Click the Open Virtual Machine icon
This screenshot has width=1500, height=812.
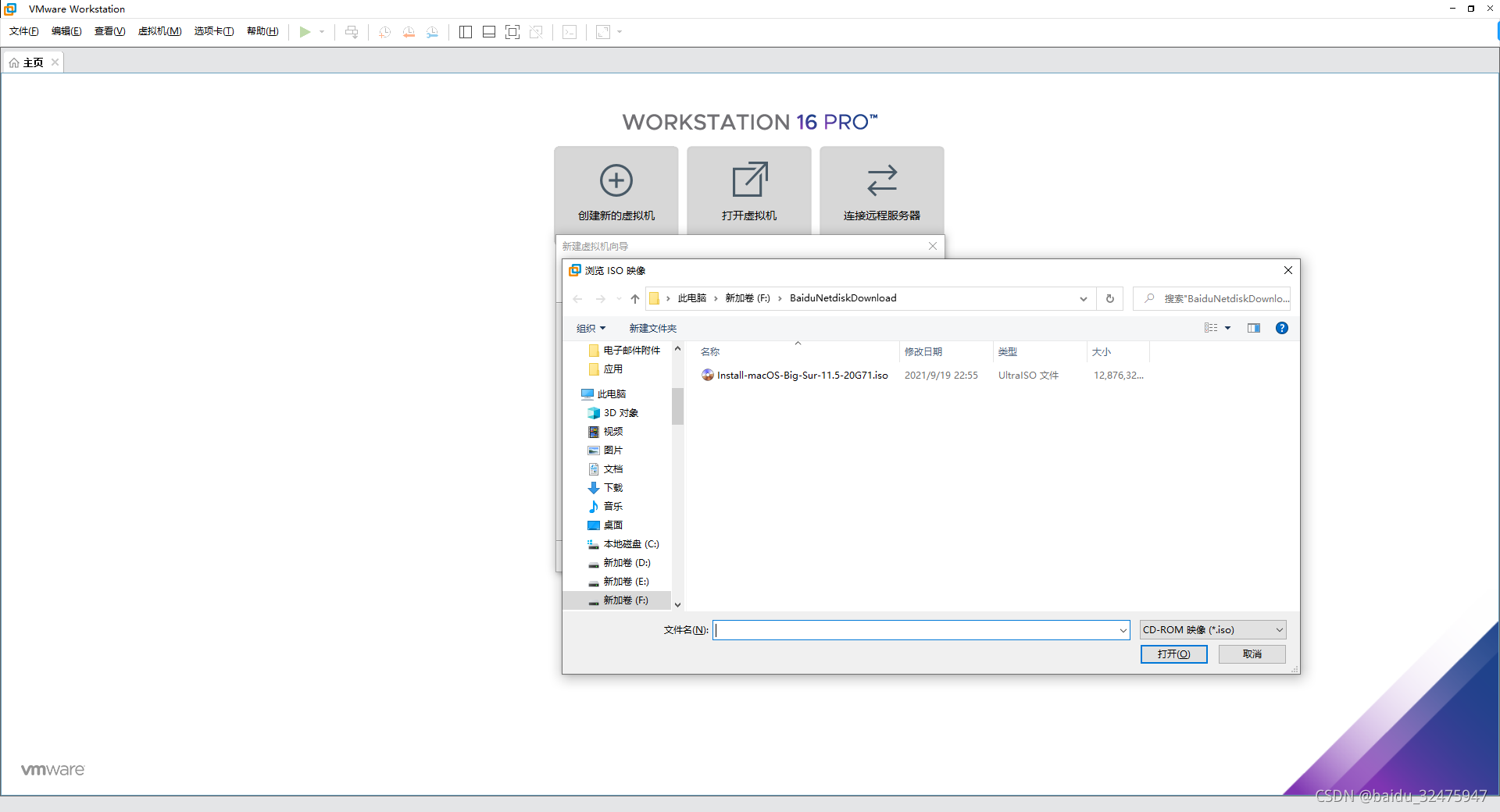pyautogui.click(x=749, y=180)
